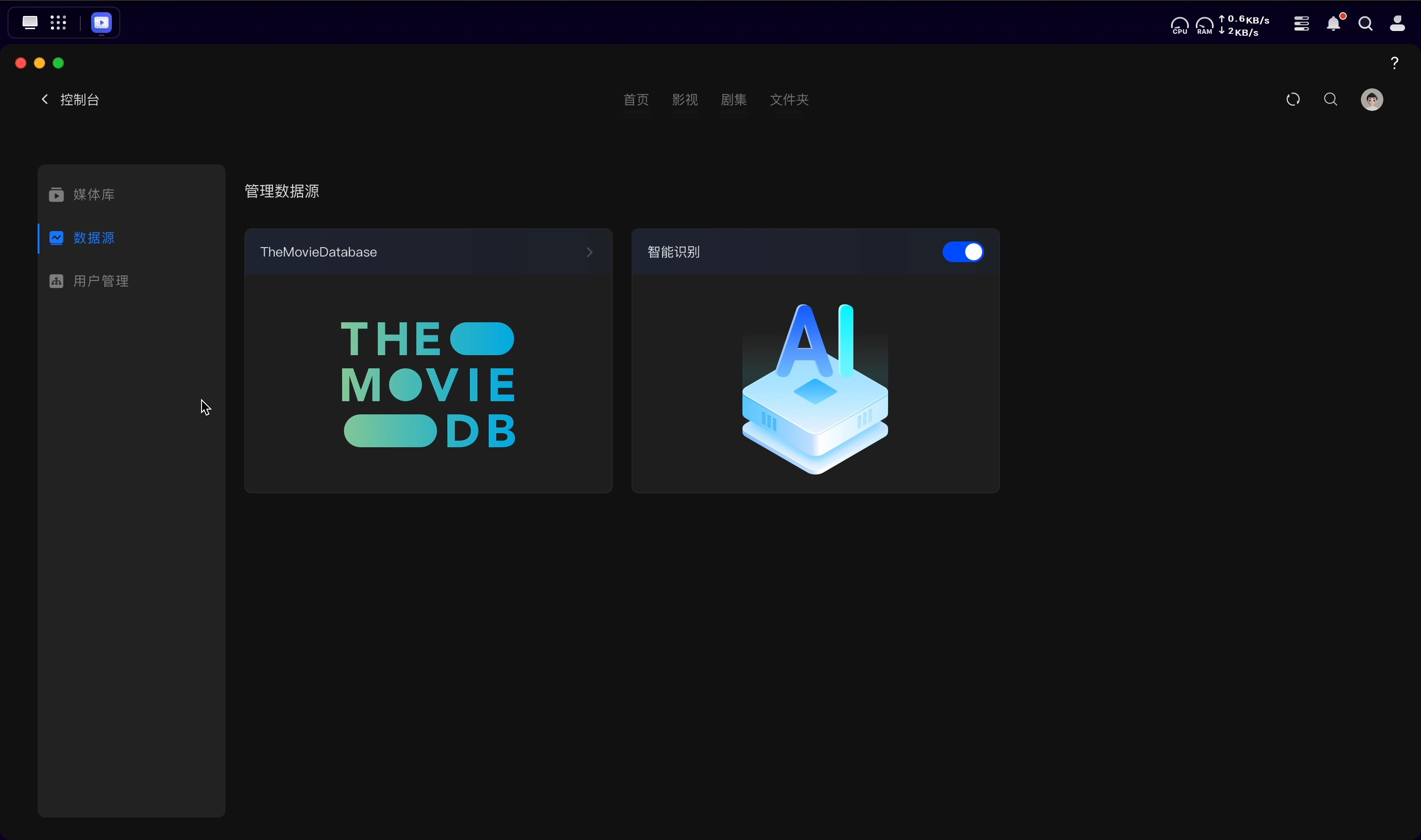
Task: Open the 媒体库 sidebar item
Action: click(94, 194)
